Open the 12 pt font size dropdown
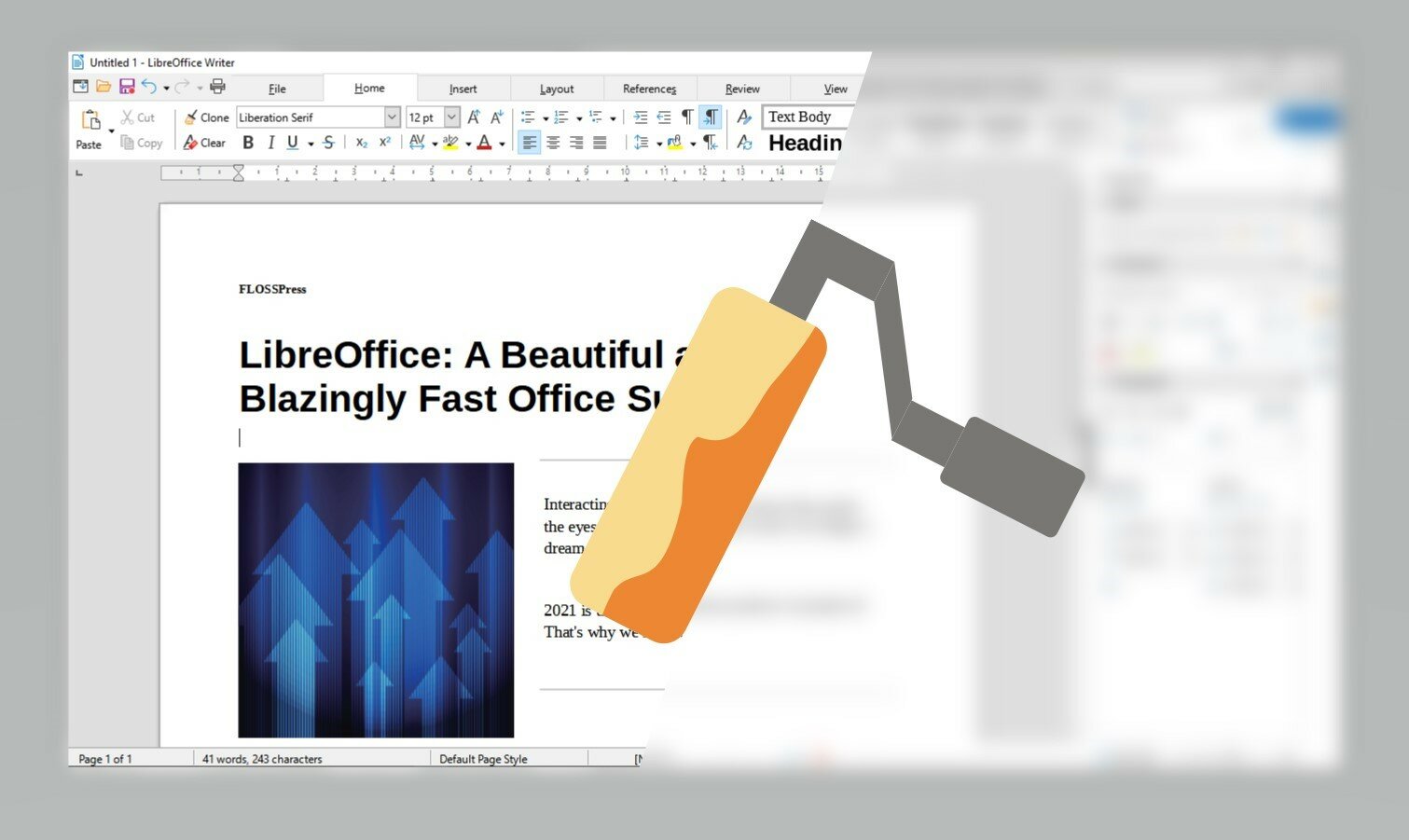This screenshot has width=1409, height=840. point(452,117)
